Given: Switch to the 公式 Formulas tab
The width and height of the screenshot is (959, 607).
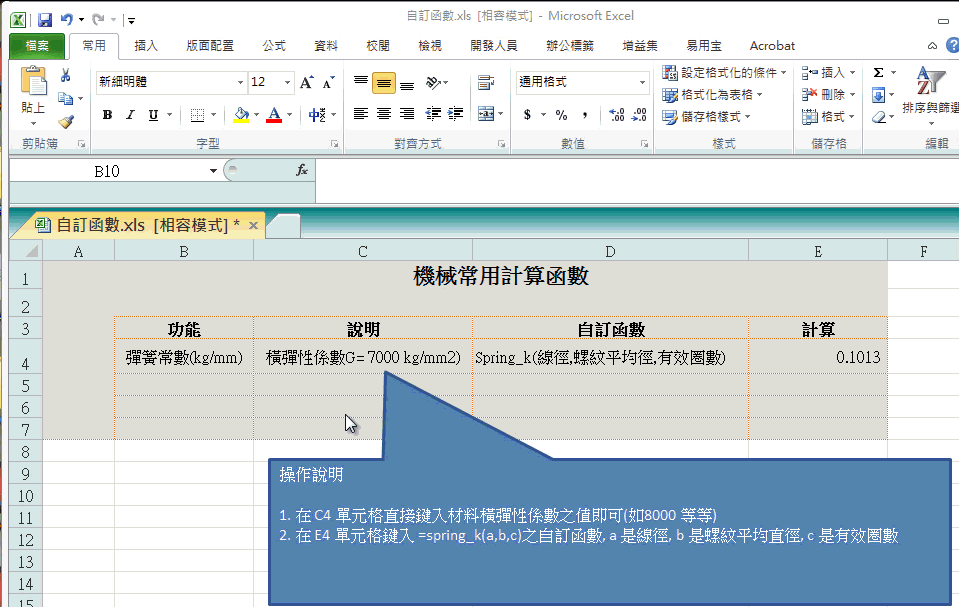Looking at the screenshot, I should tap(274, 46).
